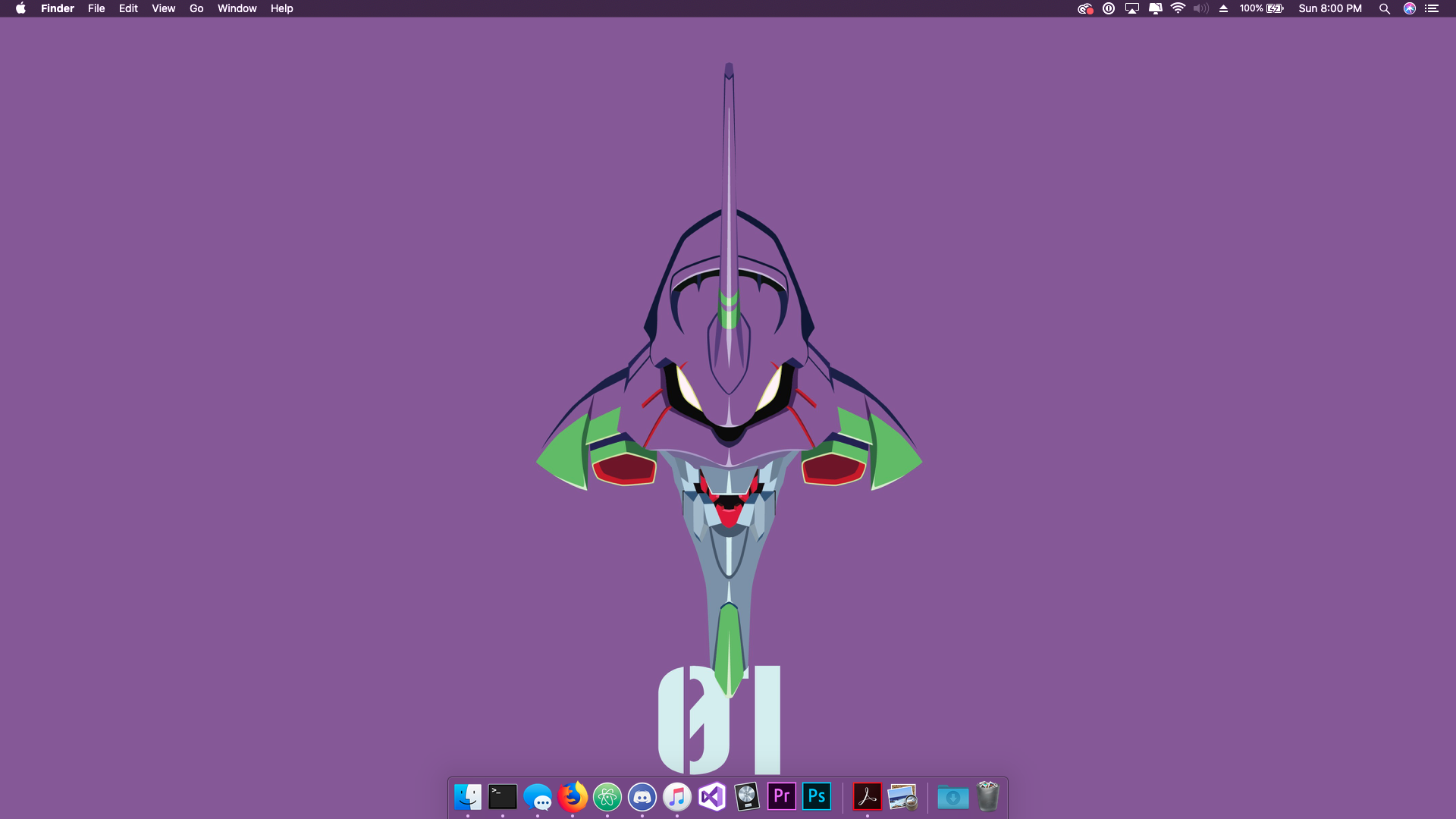Open the View menu
1456x819 pixels.
pos(163,8)
